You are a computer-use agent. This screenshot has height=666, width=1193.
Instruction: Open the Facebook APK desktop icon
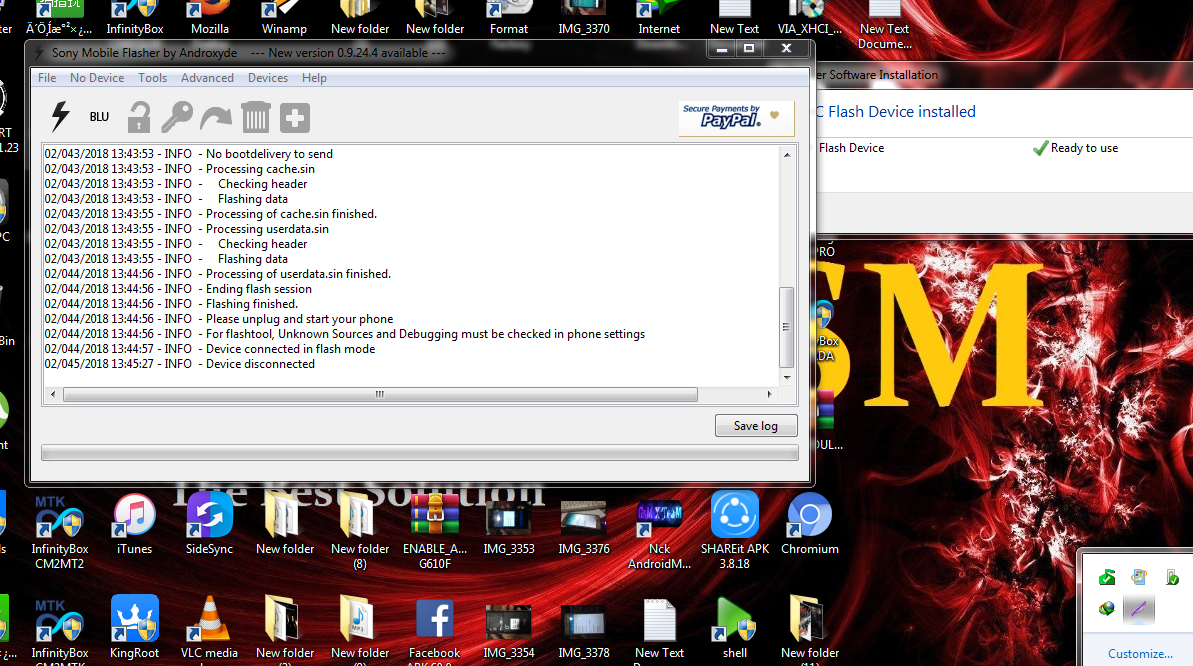434,627
